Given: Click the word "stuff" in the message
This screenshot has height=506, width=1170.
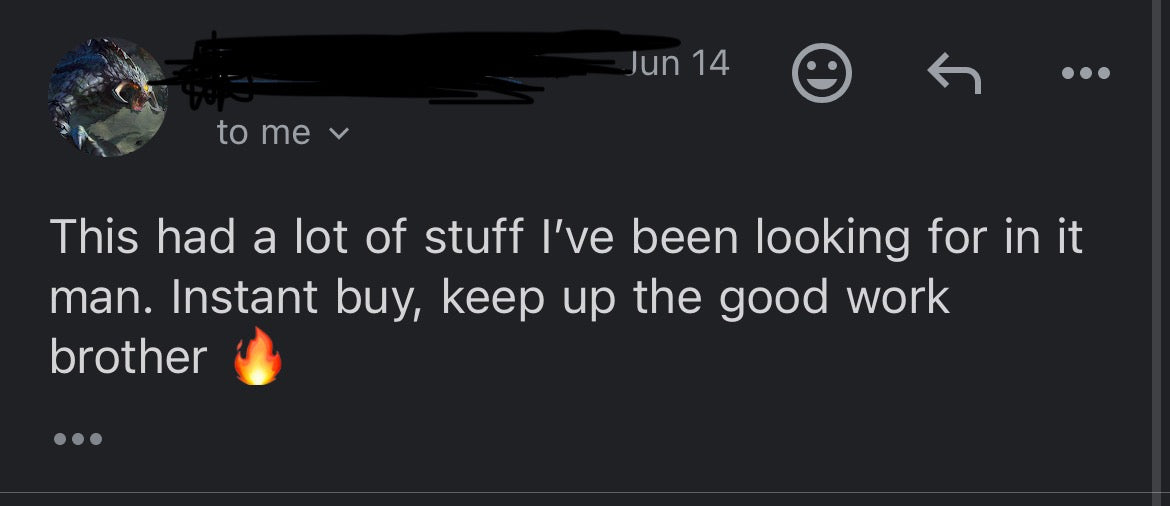Looking at the screenshot, I should pos(474,238).
